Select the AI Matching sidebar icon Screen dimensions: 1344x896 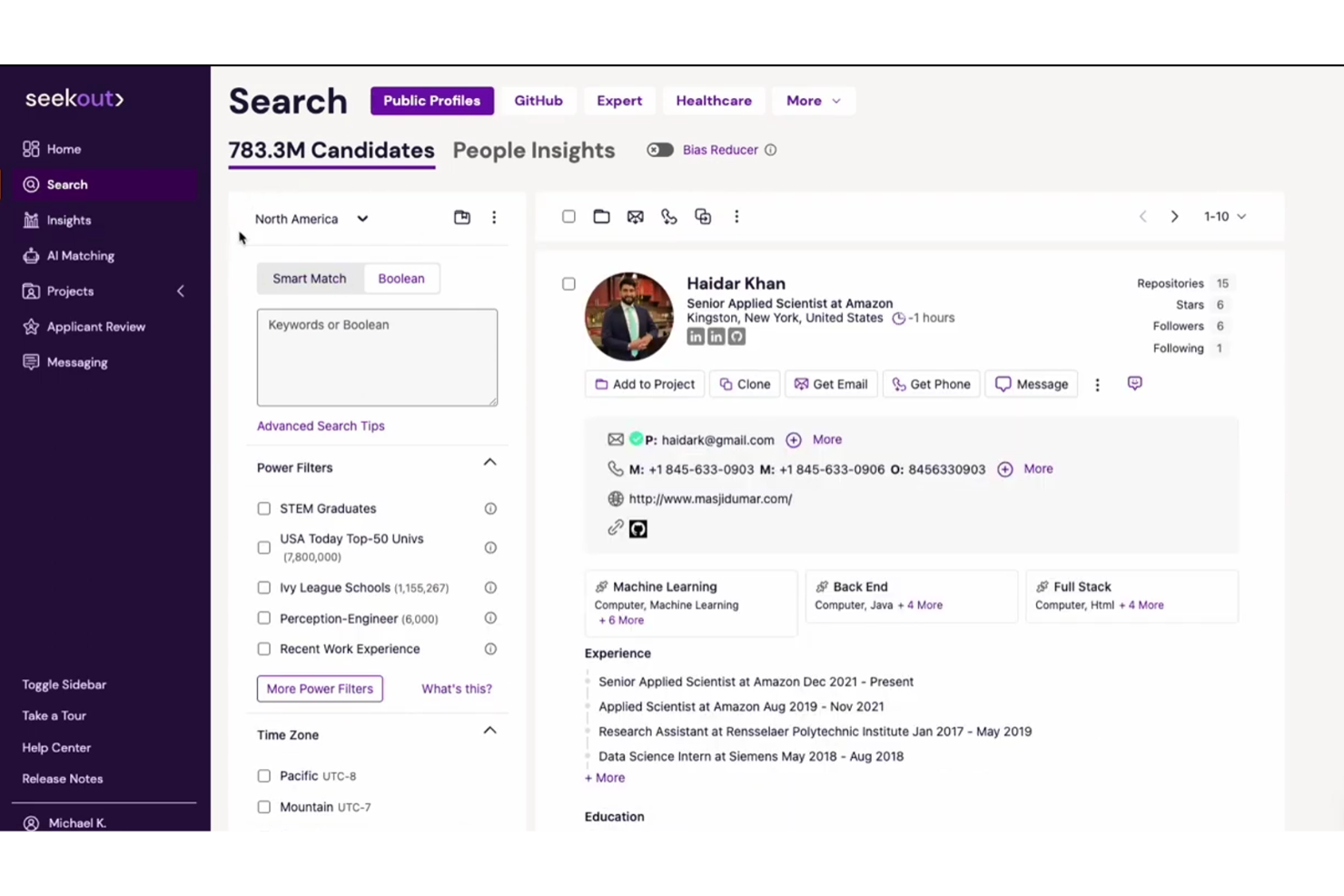coord(30,255)
